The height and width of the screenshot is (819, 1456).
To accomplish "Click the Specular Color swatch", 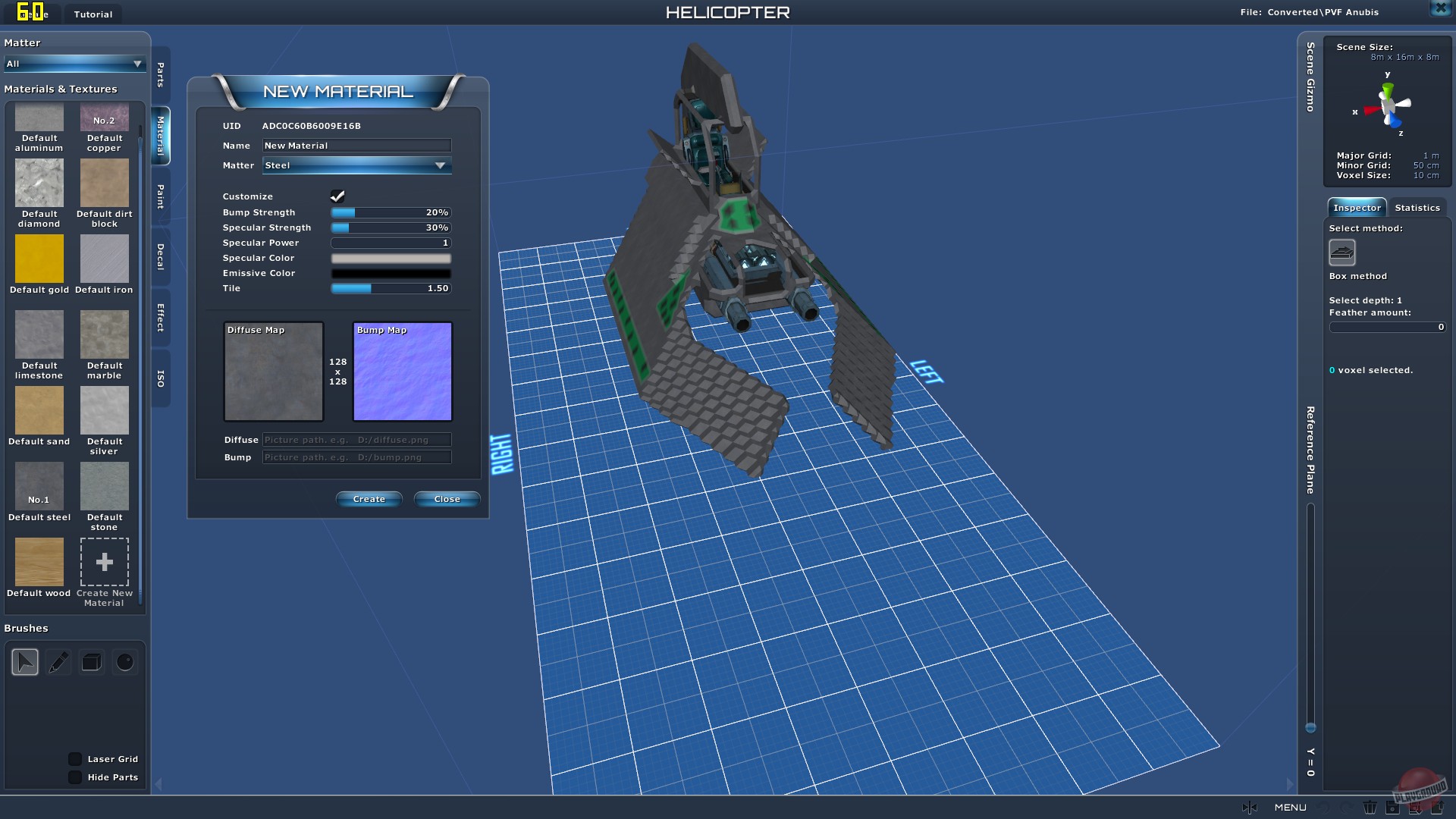I will pos(391,258).
